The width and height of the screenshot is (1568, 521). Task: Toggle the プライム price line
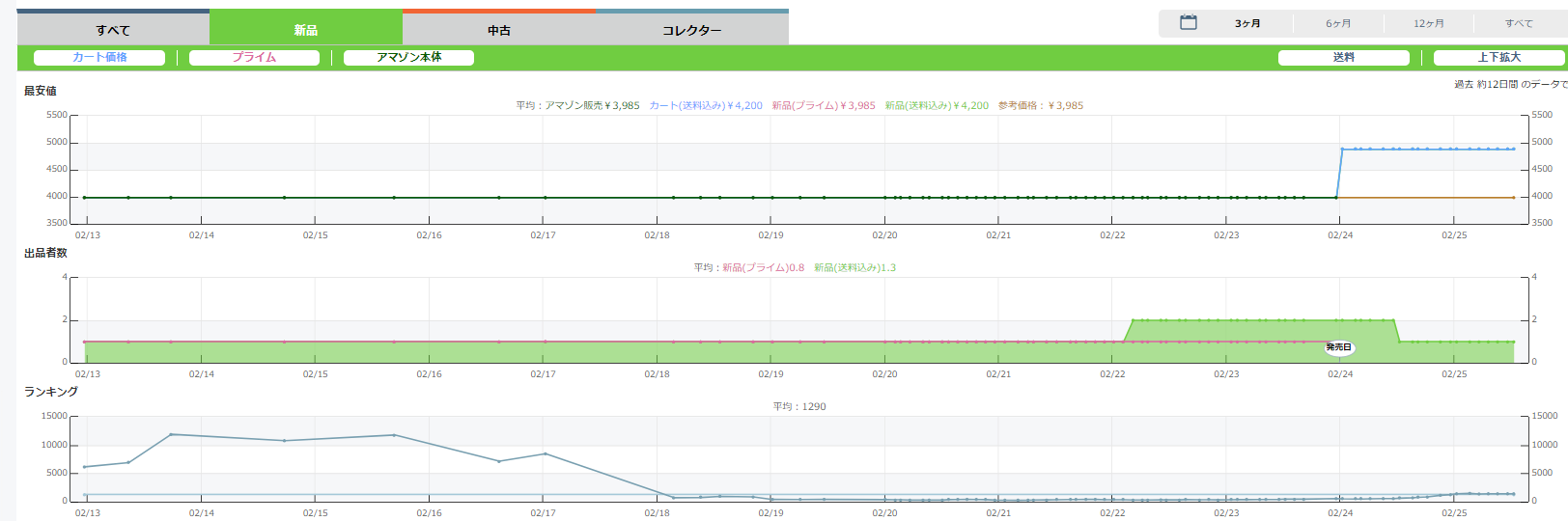click(254, 58)
